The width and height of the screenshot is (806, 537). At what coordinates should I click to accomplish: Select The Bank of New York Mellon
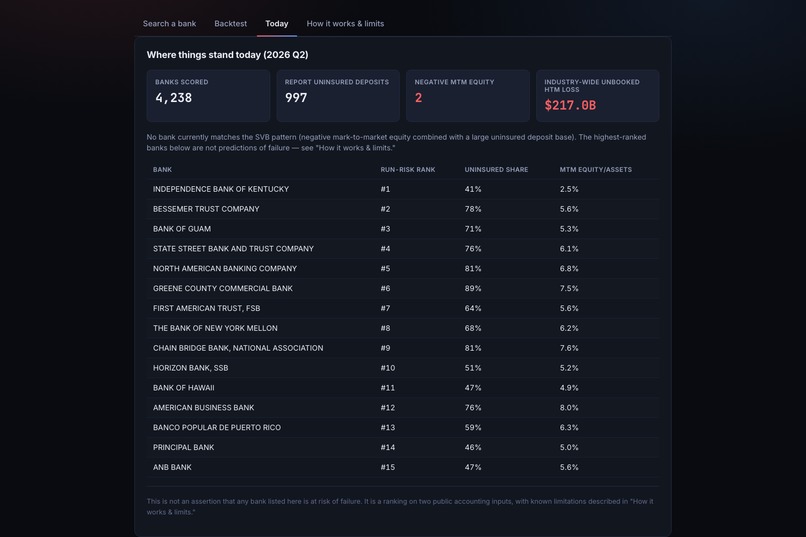(x=402, y=328)
